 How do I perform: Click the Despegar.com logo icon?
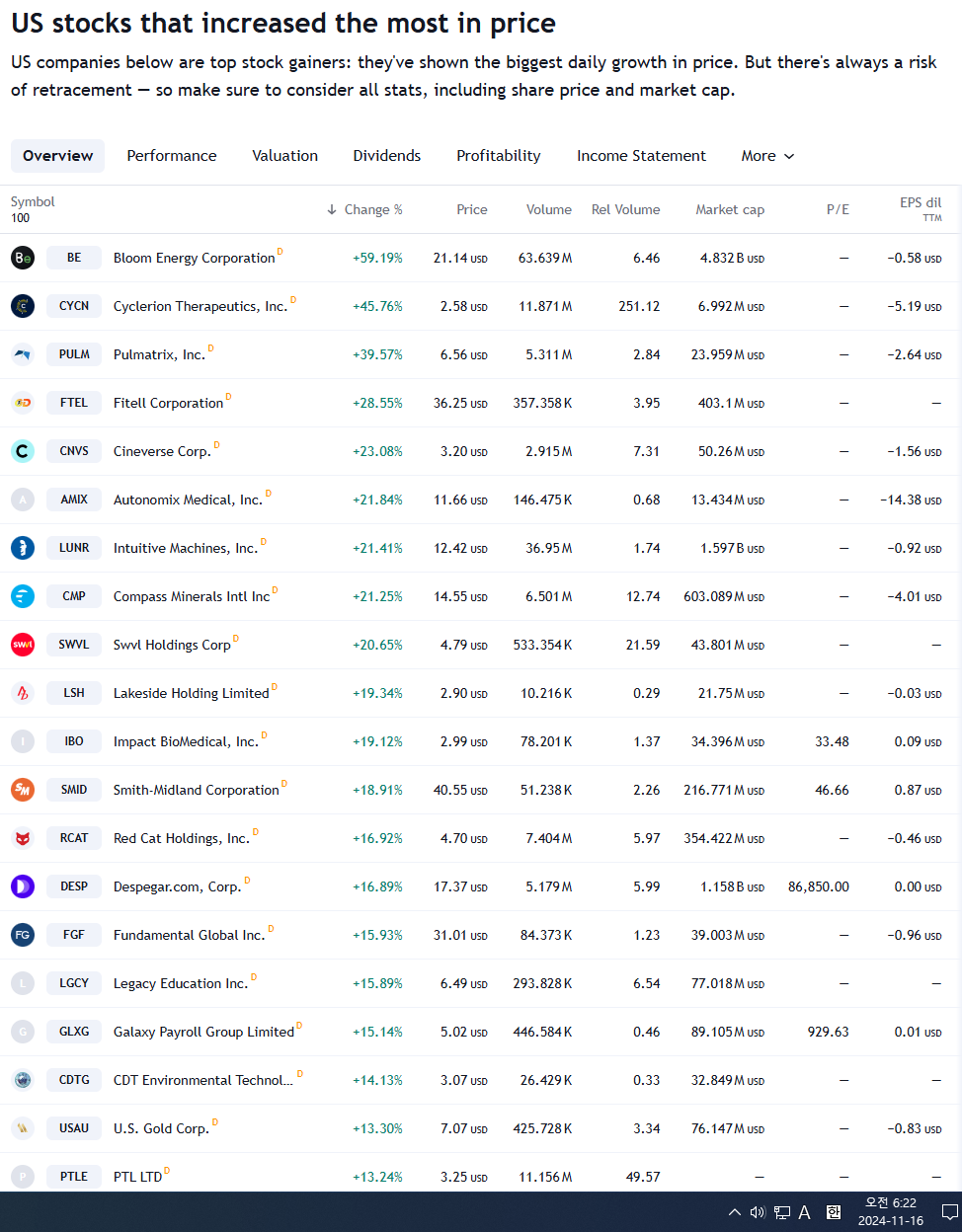[23, 886]
